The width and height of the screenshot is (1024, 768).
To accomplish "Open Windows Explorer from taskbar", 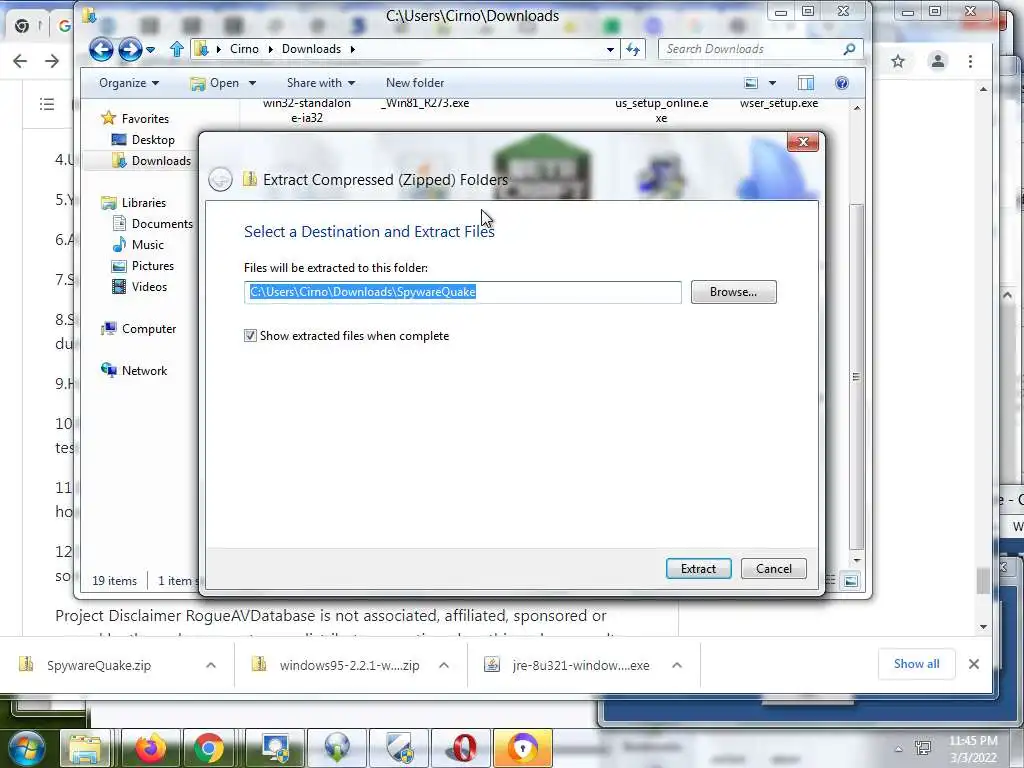I will coord(86,748).
